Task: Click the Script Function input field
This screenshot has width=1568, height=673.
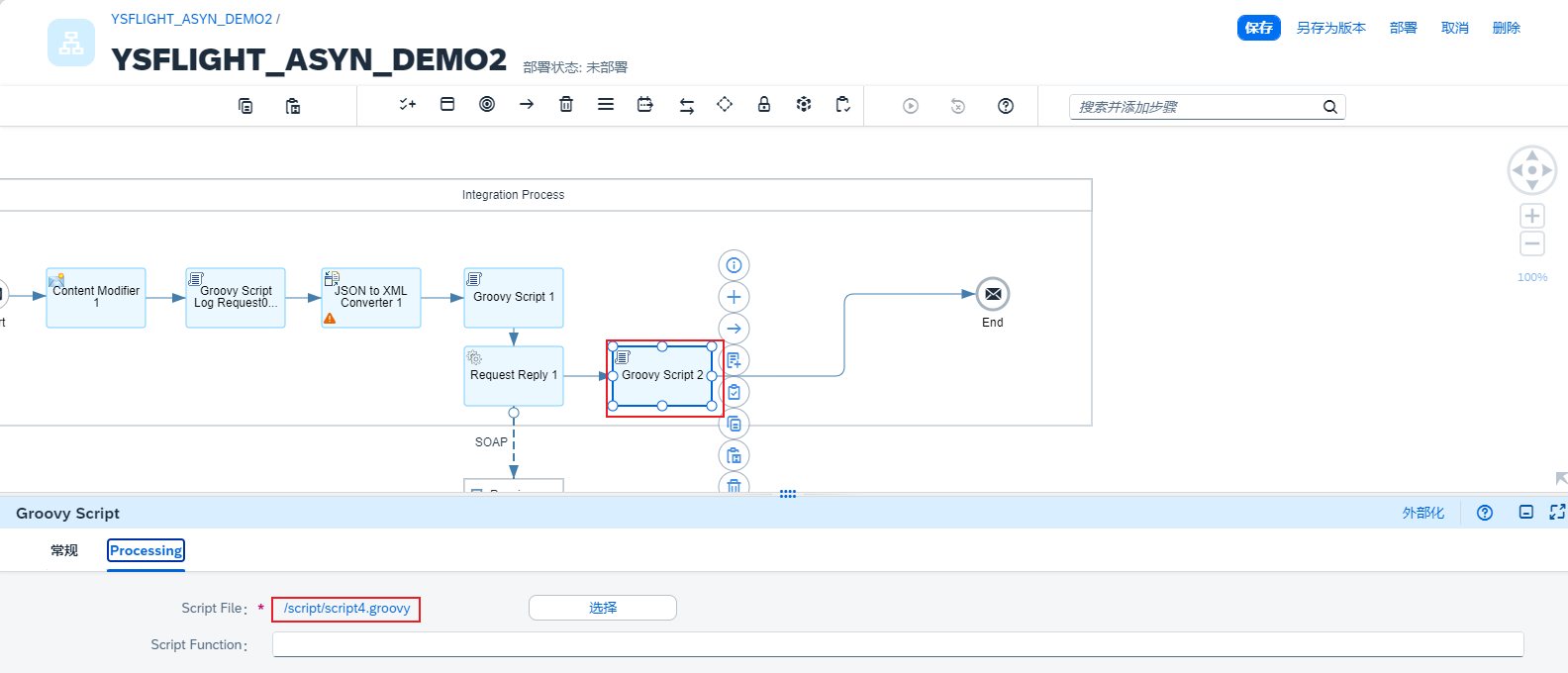Action: (897, 644)
